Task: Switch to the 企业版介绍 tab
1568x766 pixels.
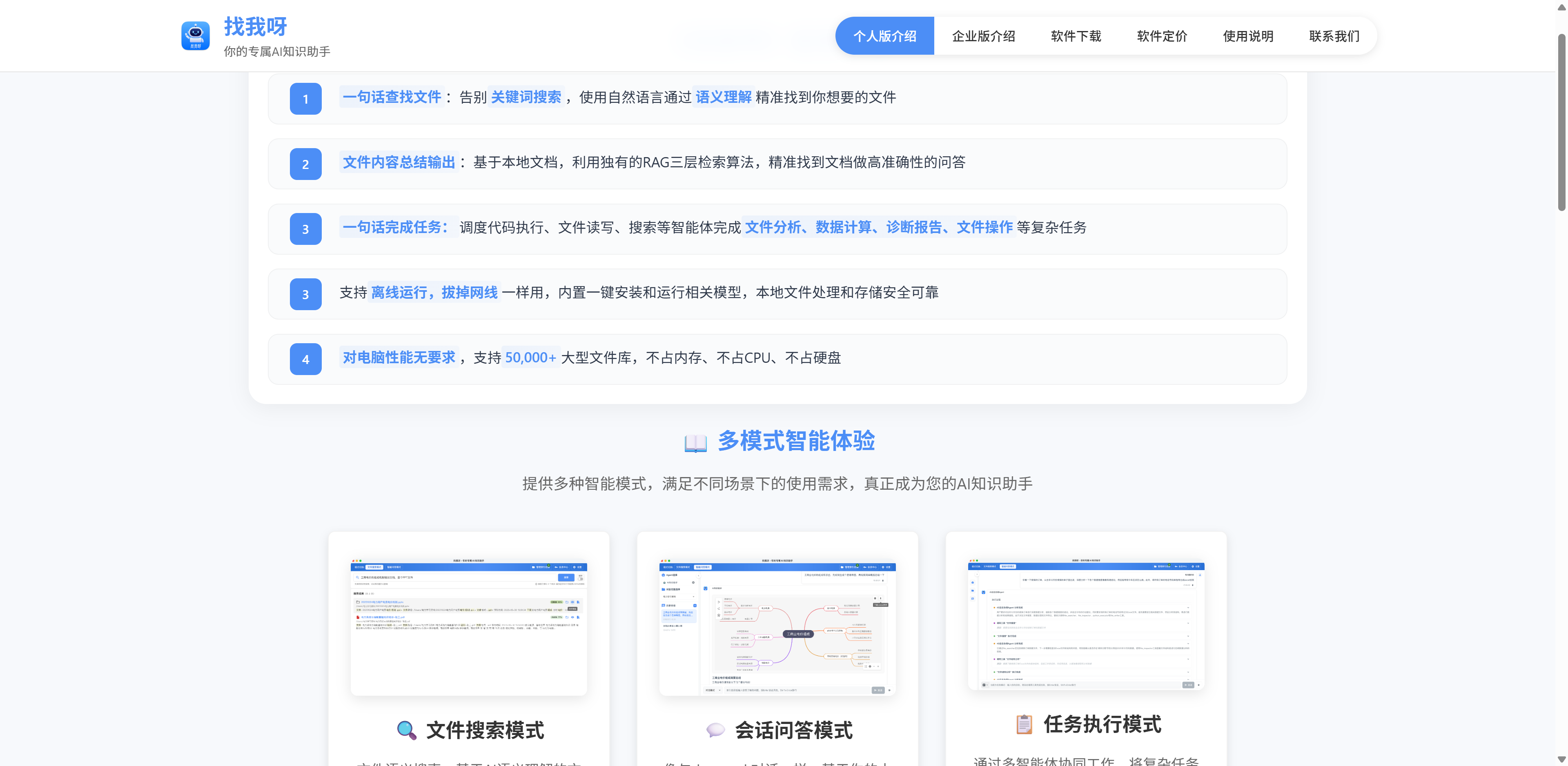Action: [983, 36]
